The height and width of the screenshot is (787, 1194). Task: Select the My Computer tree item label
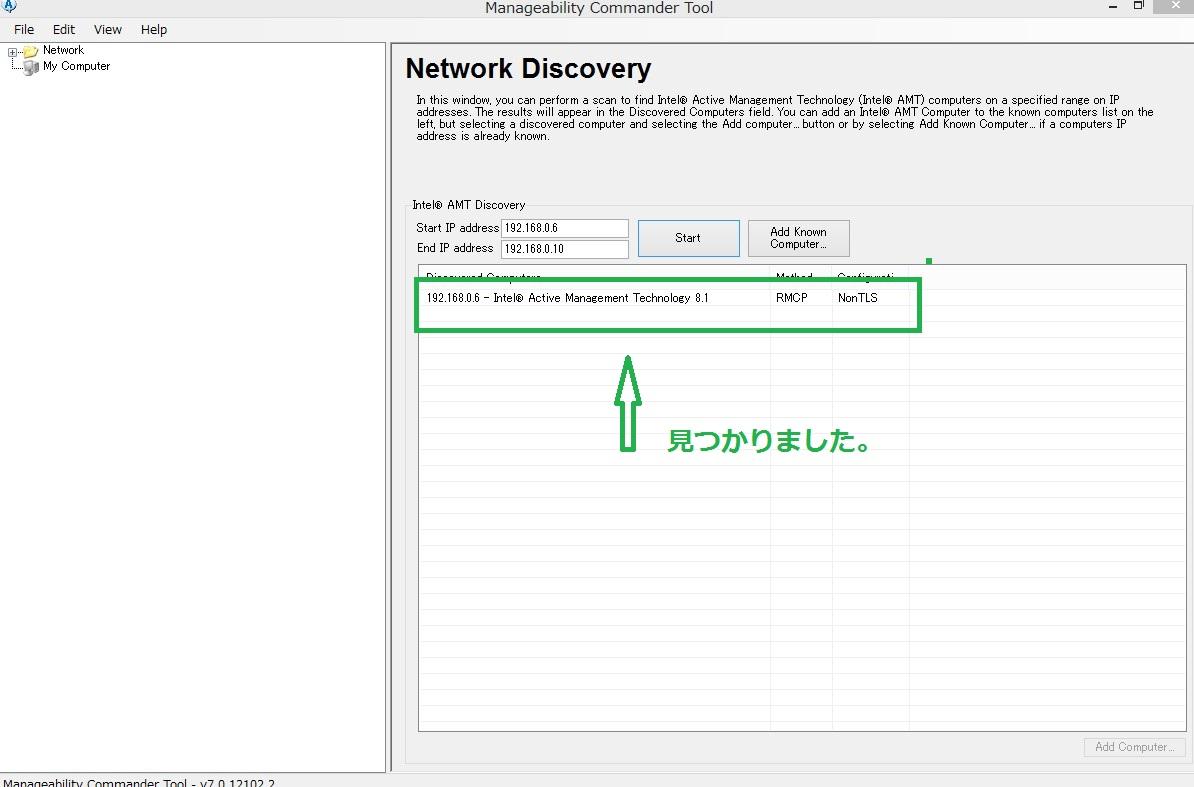(76, 66)
